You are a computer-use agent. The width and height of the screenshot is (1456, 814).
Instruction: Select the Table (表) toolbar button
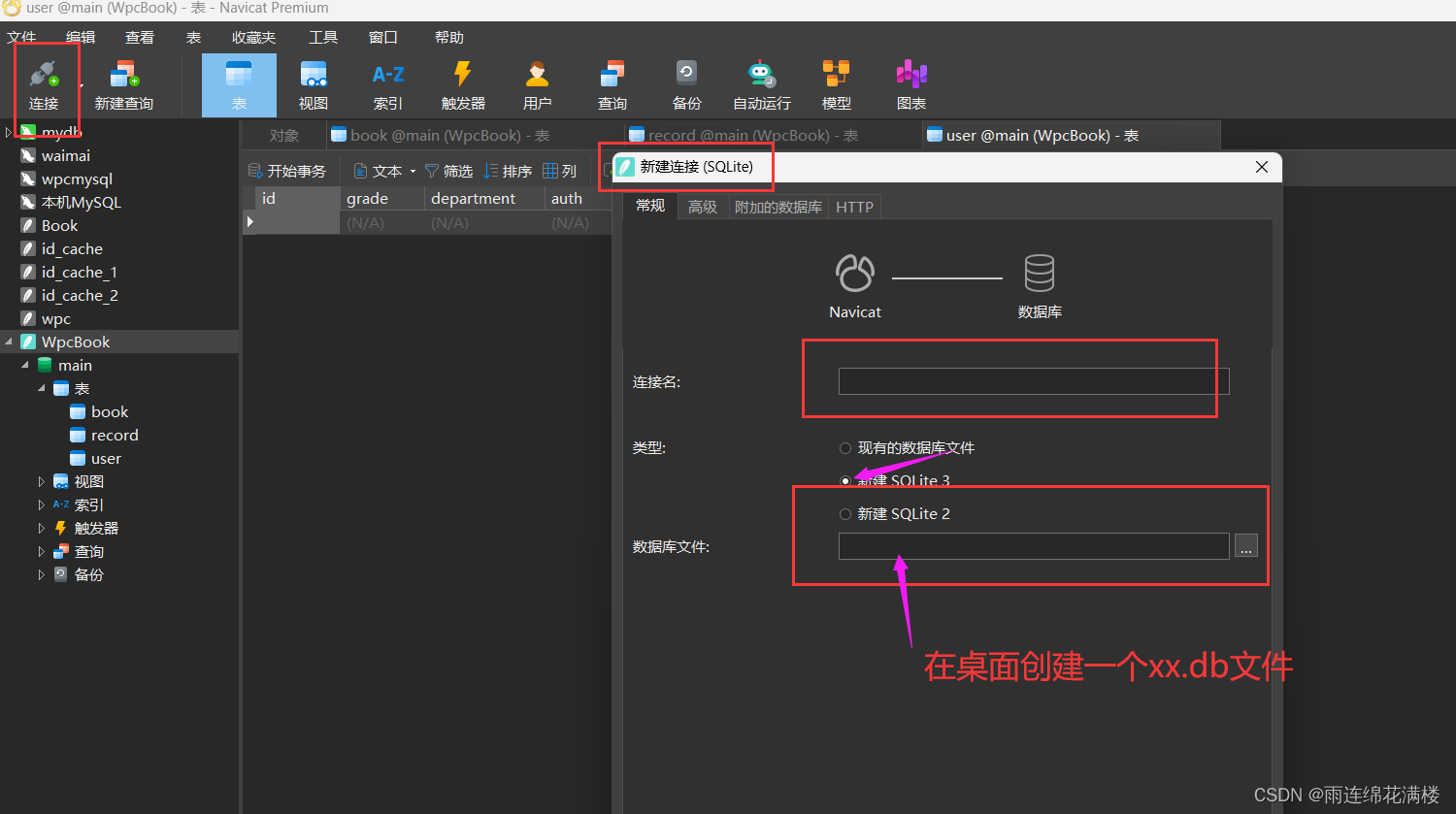(x=239, y=85)
